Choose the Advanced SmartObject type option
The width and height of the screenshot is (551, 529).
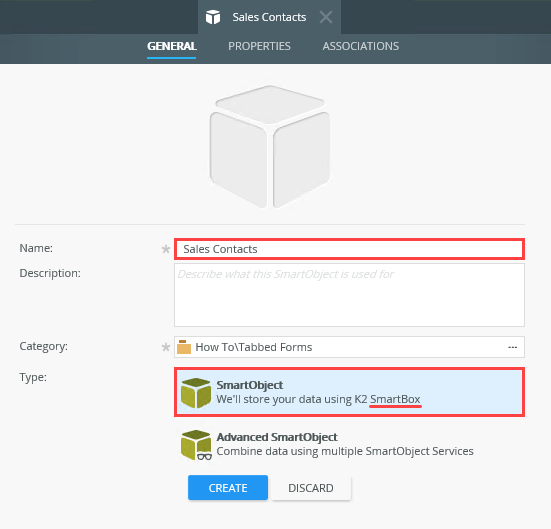[349, 444]
